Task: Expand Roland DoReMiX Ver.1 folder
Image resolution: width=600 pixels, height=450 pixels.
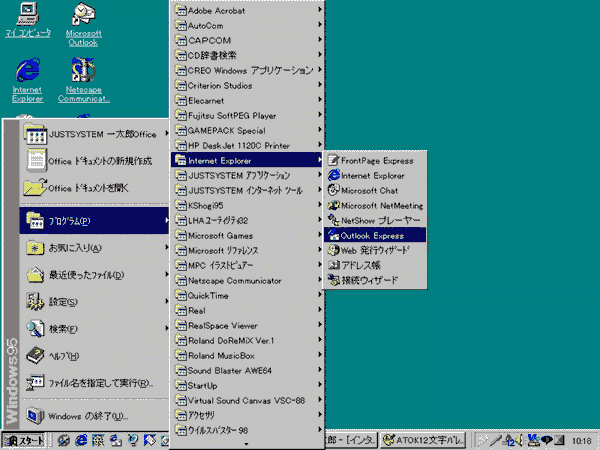Action: 247,340
